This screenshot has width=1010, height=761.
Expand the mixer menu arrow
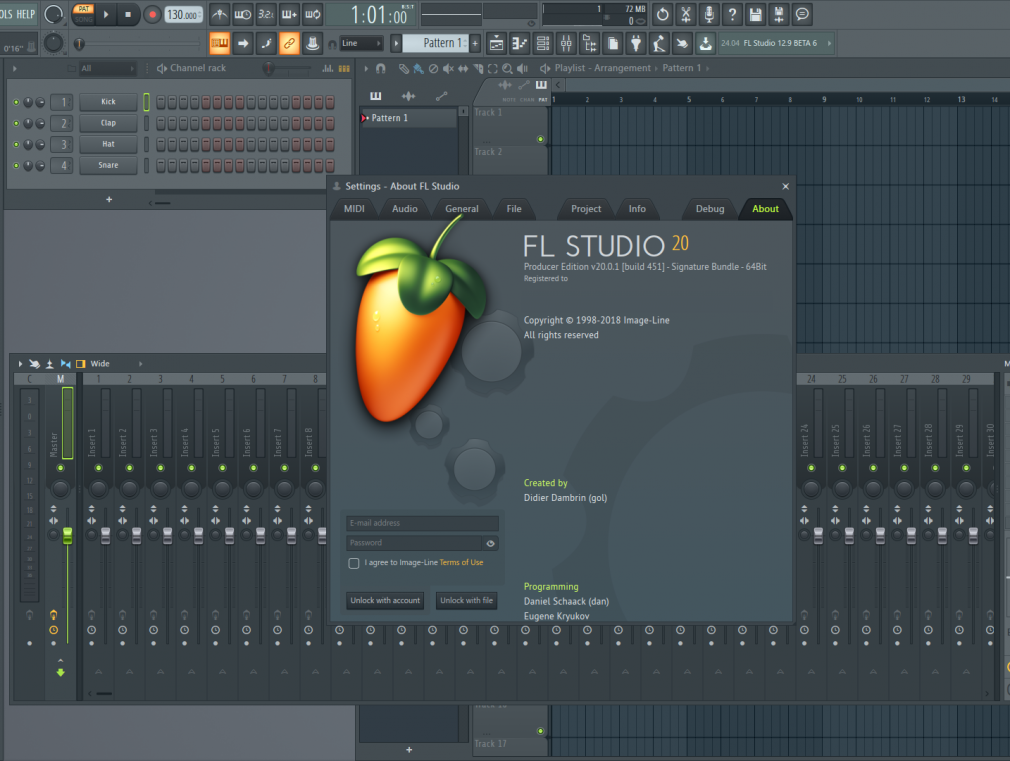click(20, 364)
